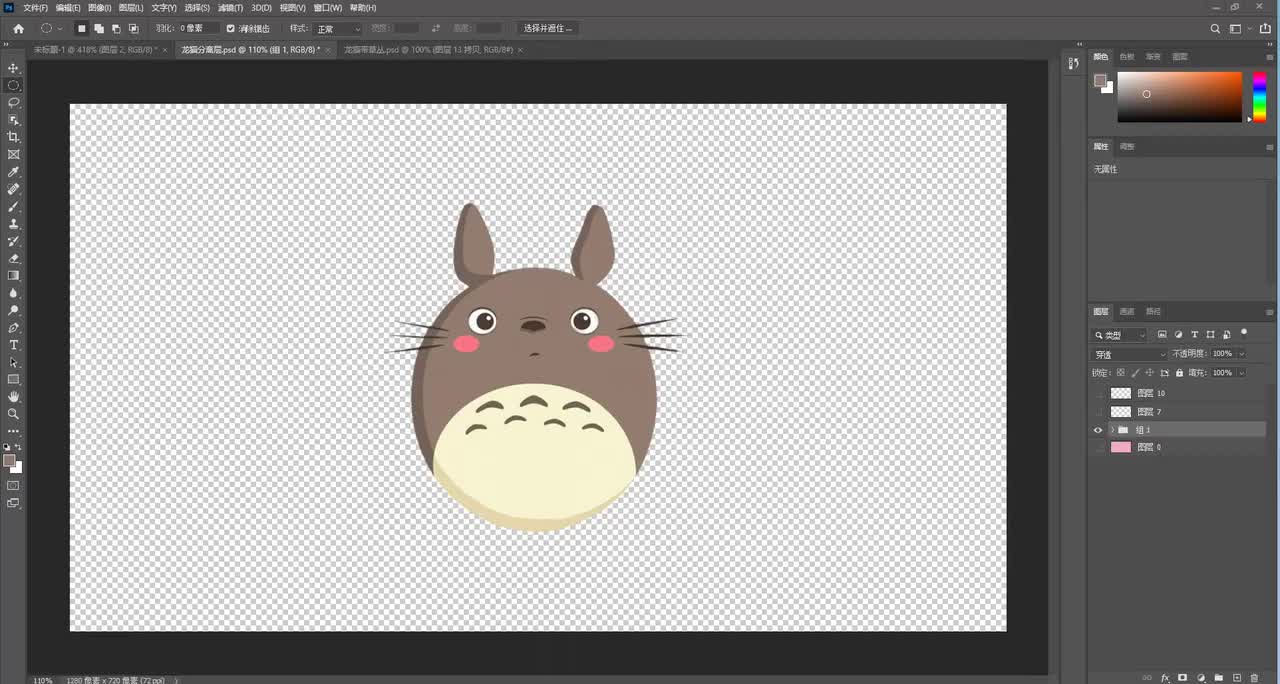Click the fx layer style icon
This screenshot has height=684, width=1280.
pos(1165,678)
